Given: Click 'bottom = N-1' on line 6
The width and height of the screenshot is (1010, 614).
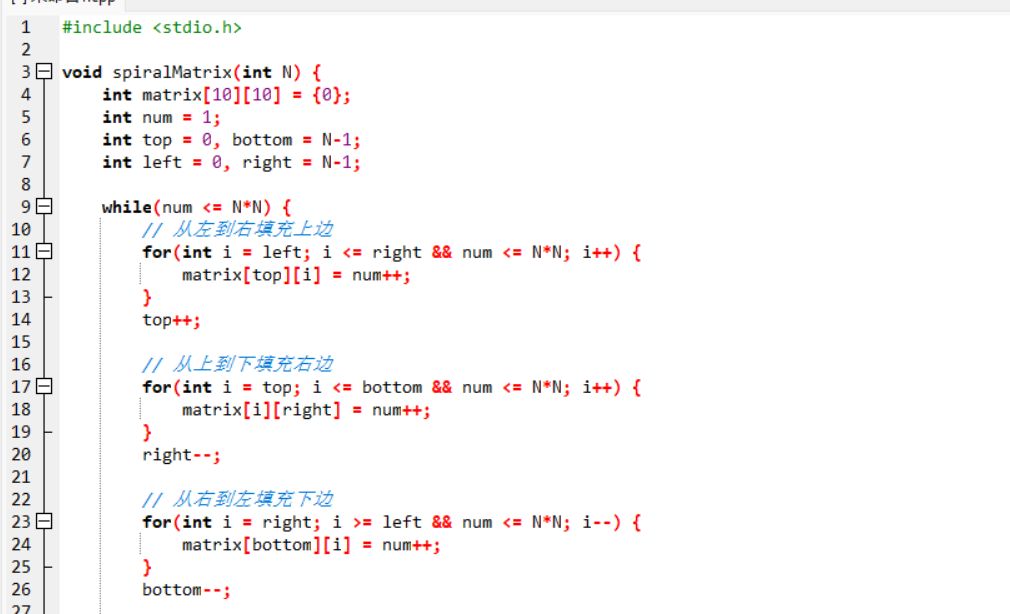Looking at the screenshot, I should 293,140.
